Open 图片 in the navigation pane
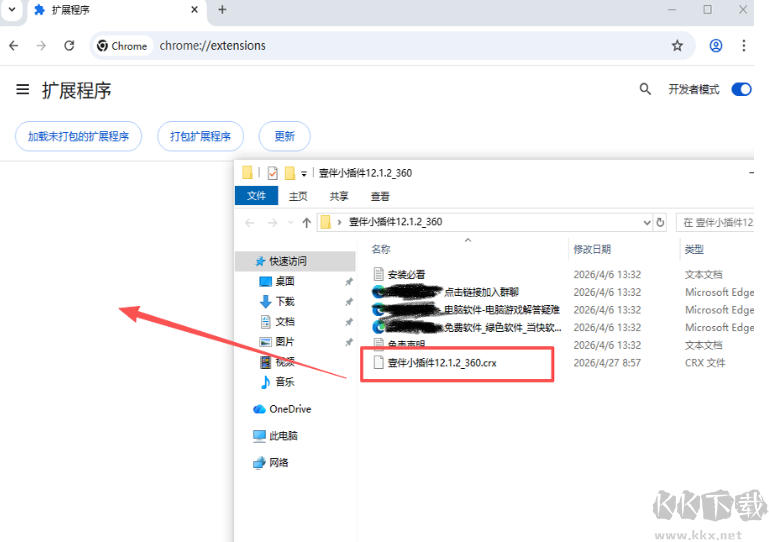Image resolution: width=769 pixels, height=542 pixels. (285, 341)
